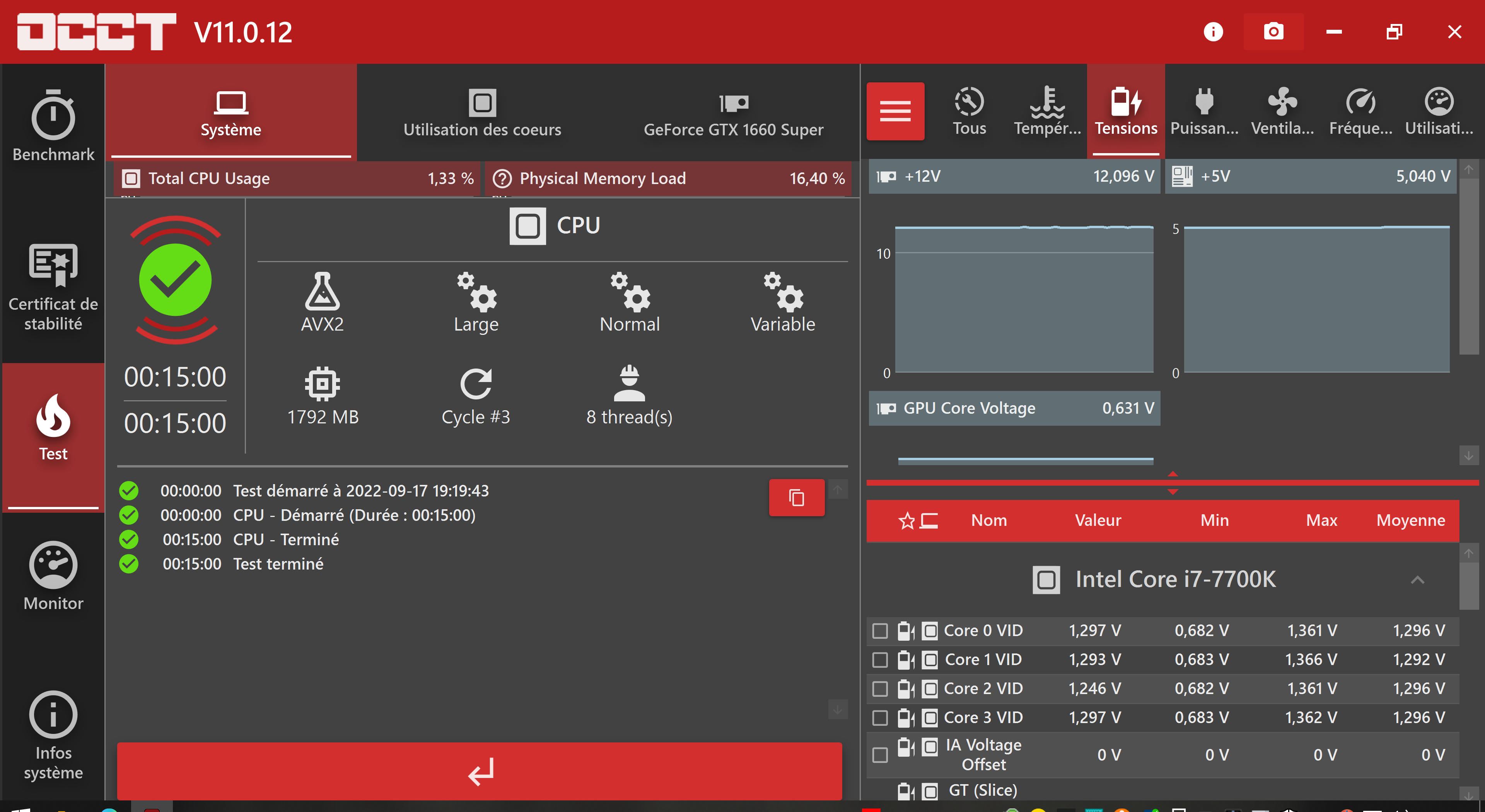Click the red panel splitter arrows
The image size is (1485, 812).
(x=1172, y=483)
